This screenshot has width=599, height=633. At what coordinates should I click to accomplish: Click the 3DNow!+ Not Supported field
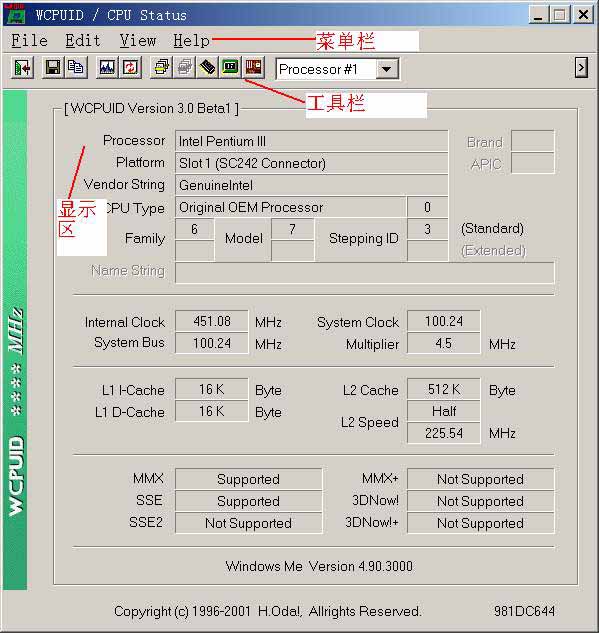tap(481, 523)
